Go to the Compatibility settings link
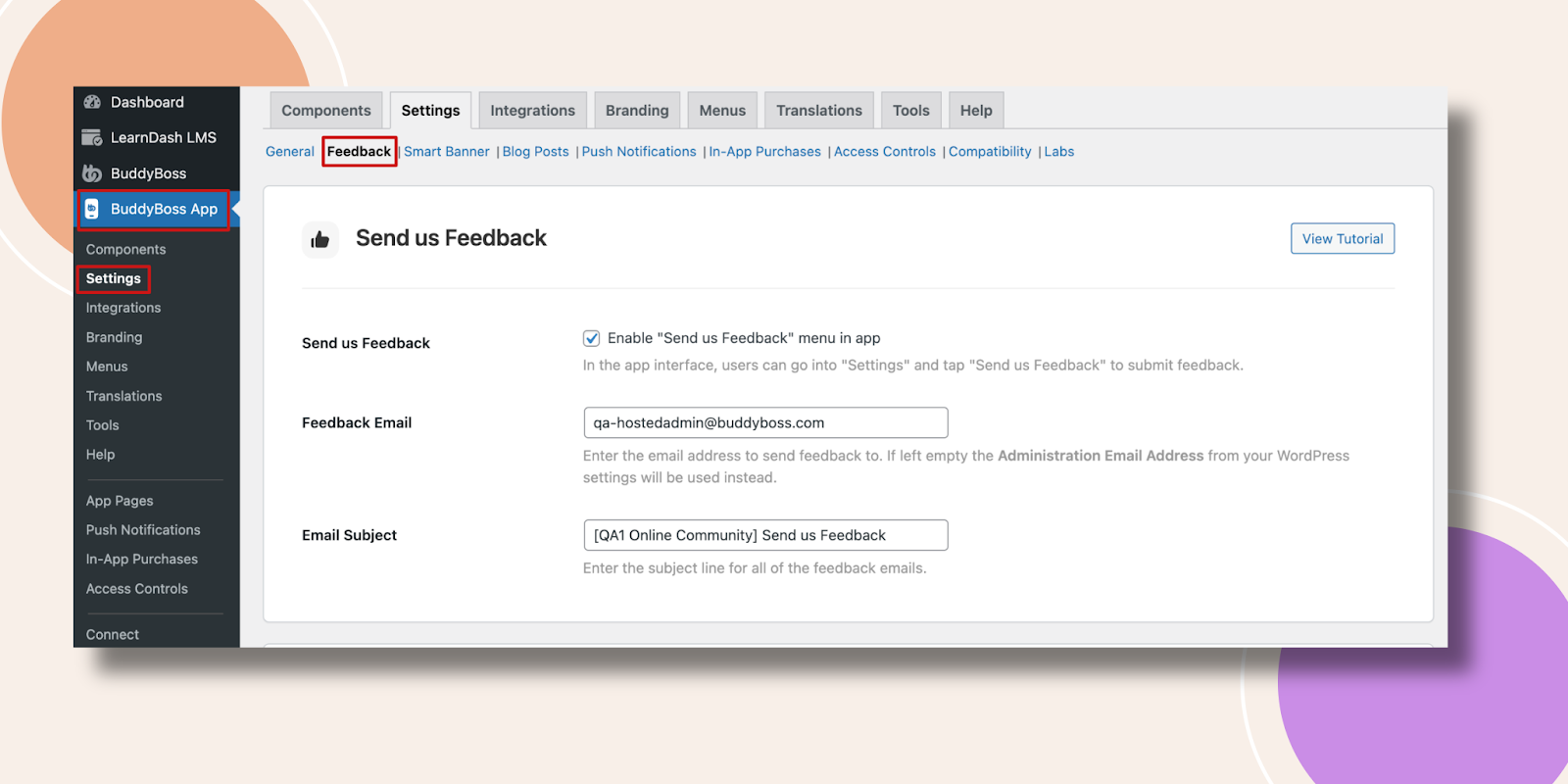Screen dimensions: 1568x784 pyautogui.click(x=990, y=152)
